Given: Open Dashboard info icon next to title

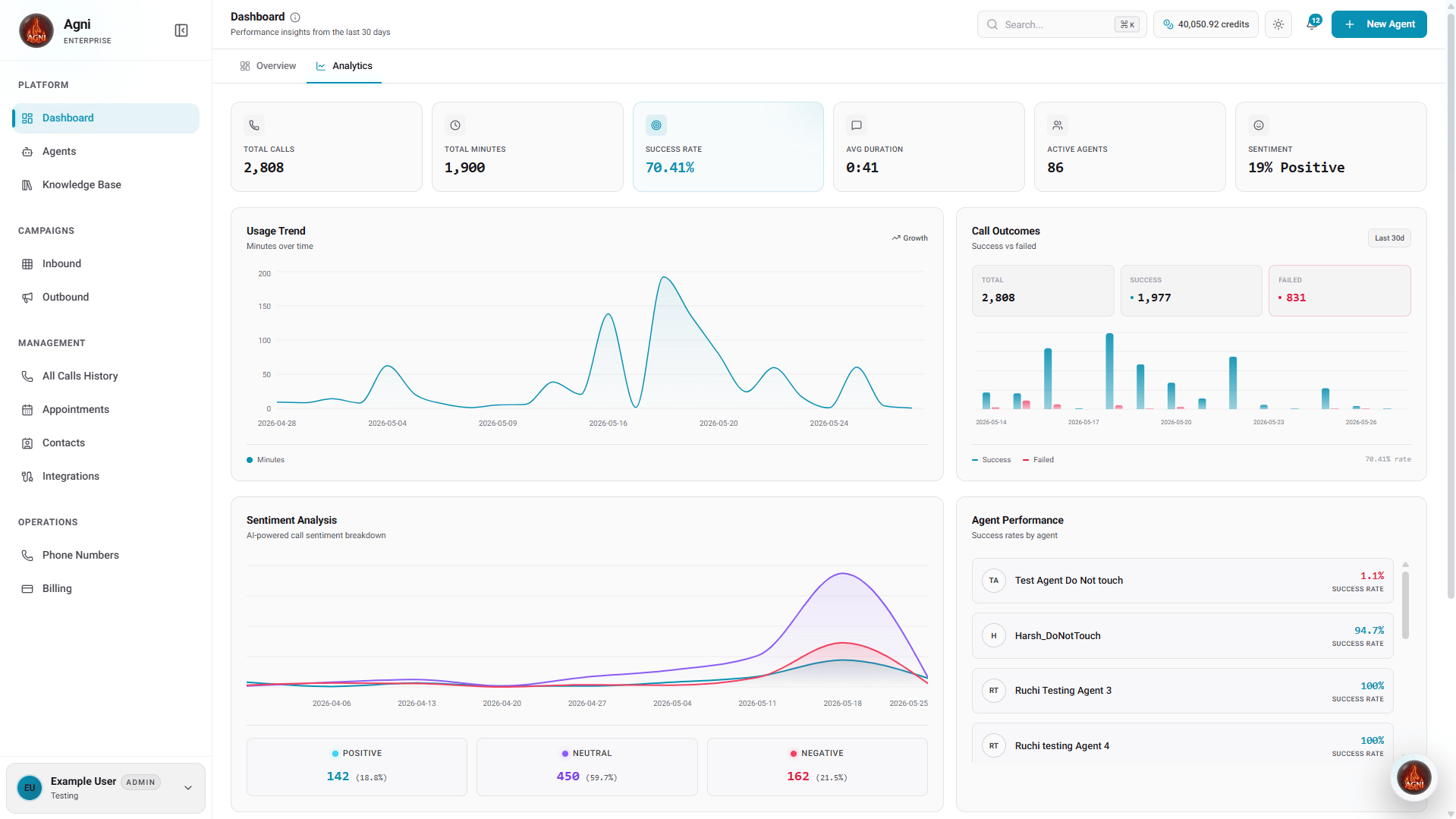Looking at the screenshot, I should (x=295, y=17).
